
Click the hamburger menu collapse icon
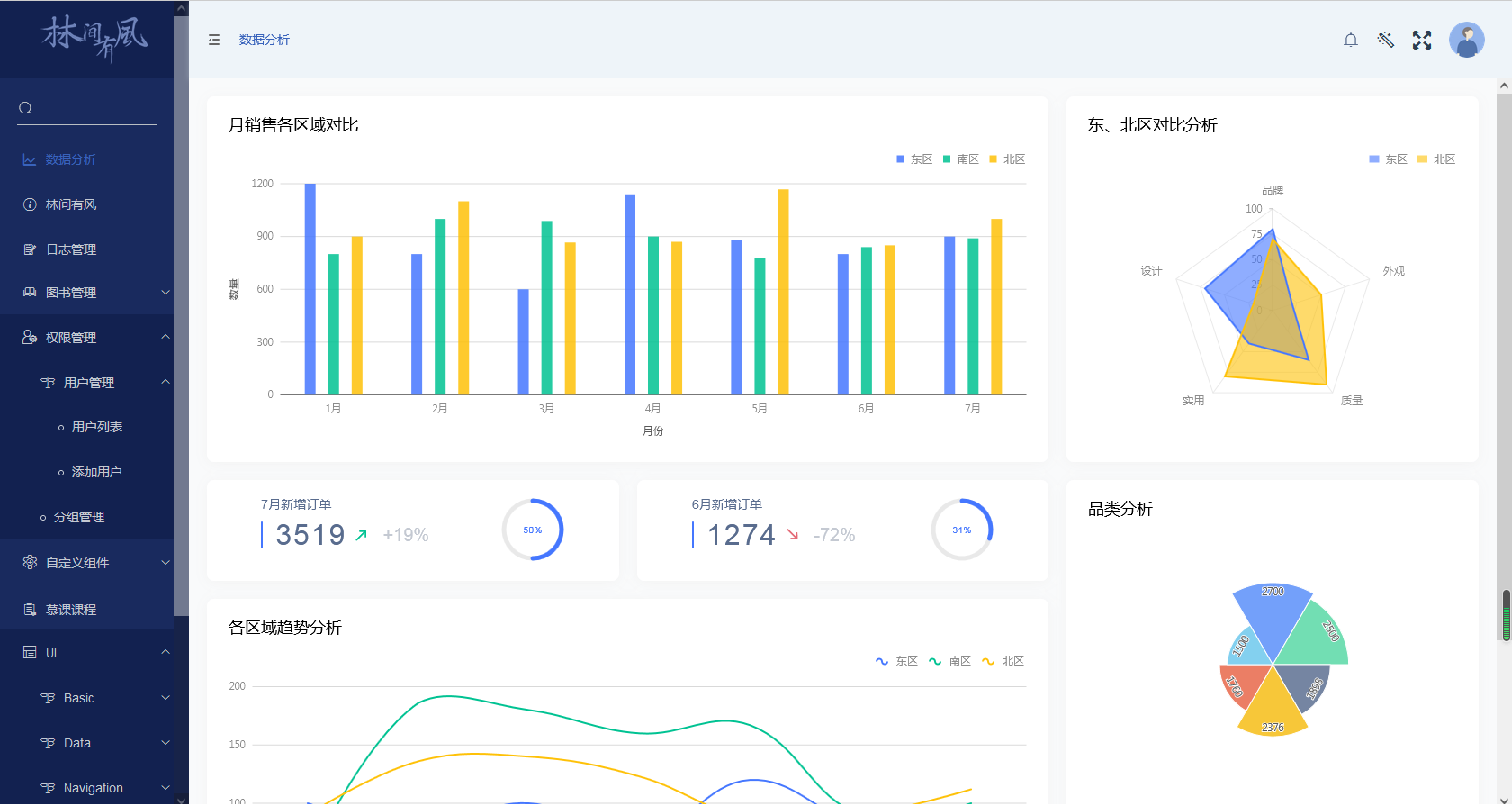click(x=214, y=40)
